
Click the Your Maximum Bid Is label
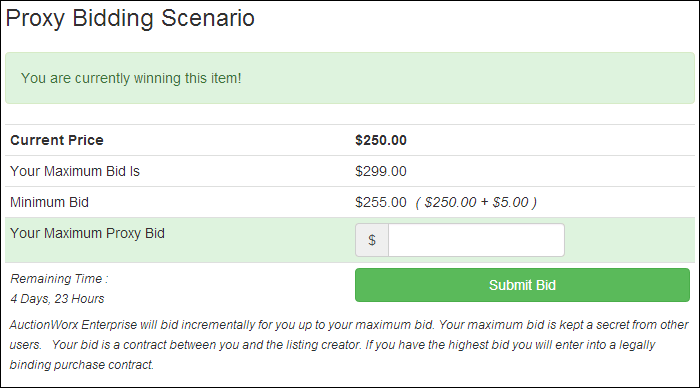point(75,171)
